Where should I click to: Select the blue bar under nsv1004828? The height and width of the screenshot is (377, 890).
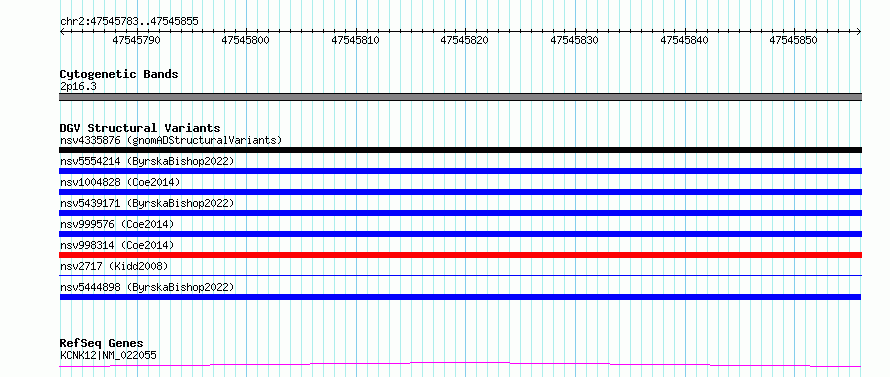[460, 192]
